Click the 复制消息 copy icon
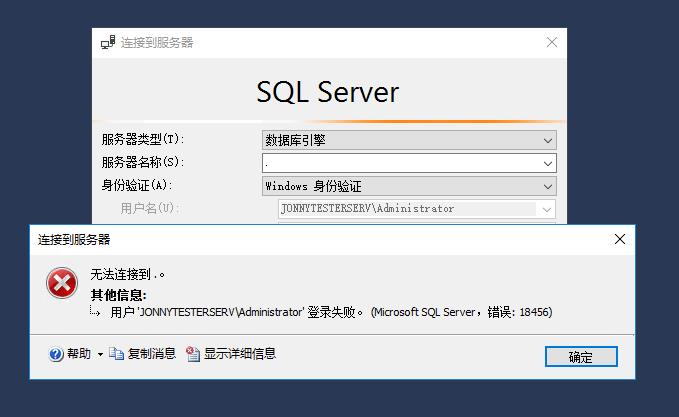Viewport: 679px width, 417px height. coord(116,354)
